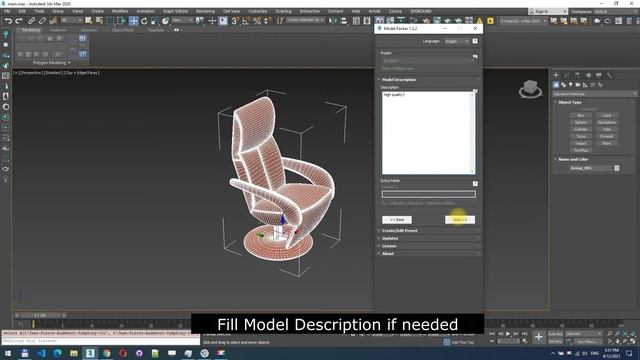The width and height of the screenshot is (640, 360).
Task: Click the Next button in Model Packer
Action: click(460, 220)
